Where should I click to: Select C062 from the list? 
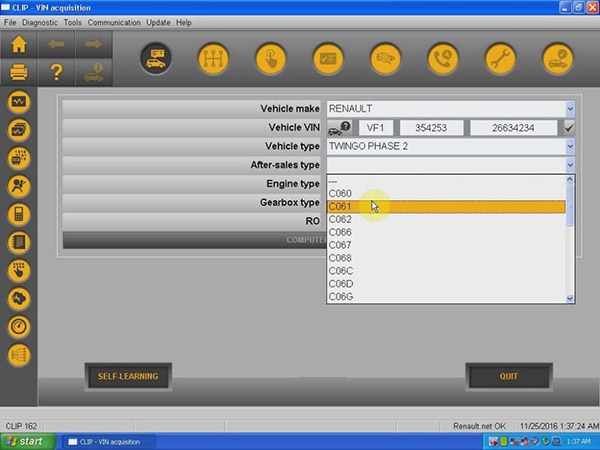[x=341, y=219]
